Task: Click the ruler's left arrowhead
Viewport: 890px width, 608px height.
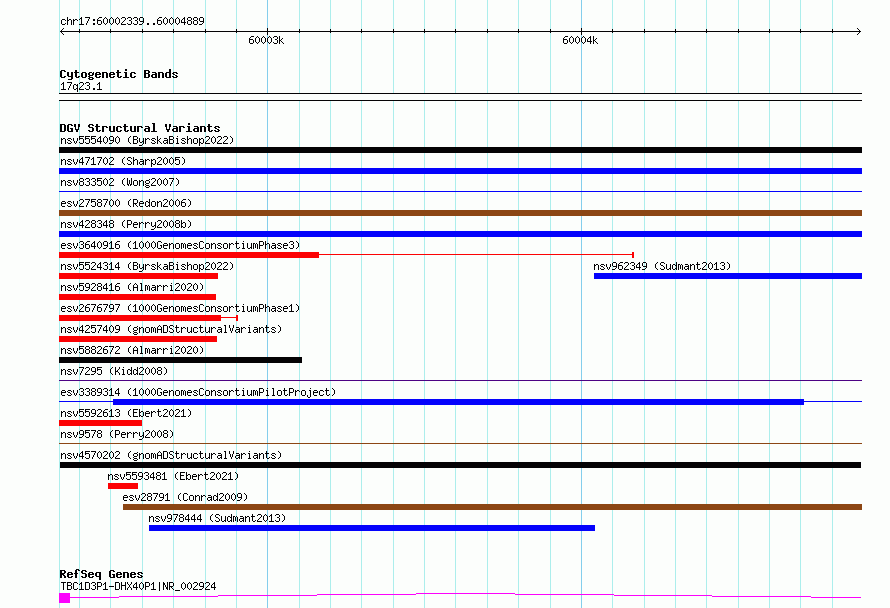Action: pos(62,32)
